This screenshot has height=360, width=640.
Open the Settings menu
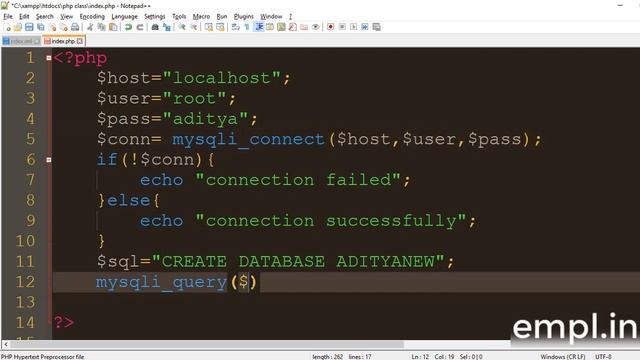155,16
